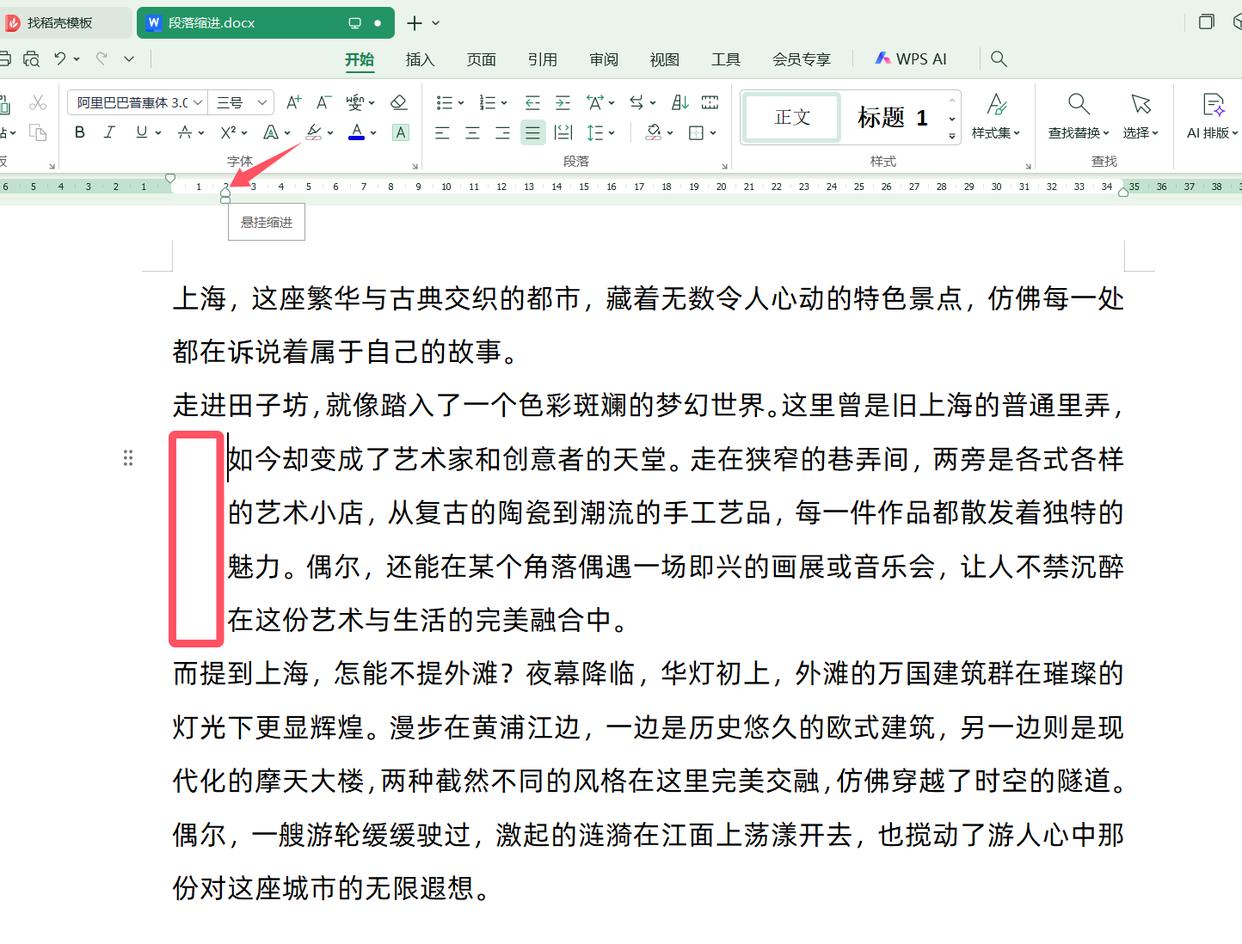1242x944 pixels.
Task: Add a new tab with plus button
Action: [x=414, y=22]
